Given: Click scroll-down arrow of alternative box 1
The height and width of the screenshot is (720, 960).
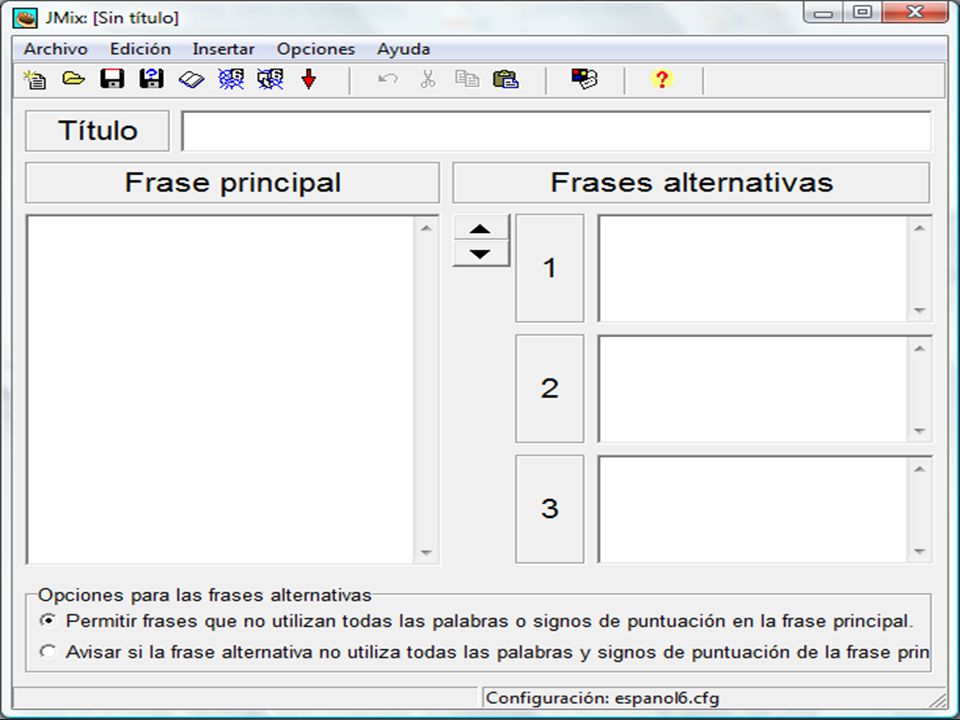Looking at the screenshot, I should click(920, 310).
